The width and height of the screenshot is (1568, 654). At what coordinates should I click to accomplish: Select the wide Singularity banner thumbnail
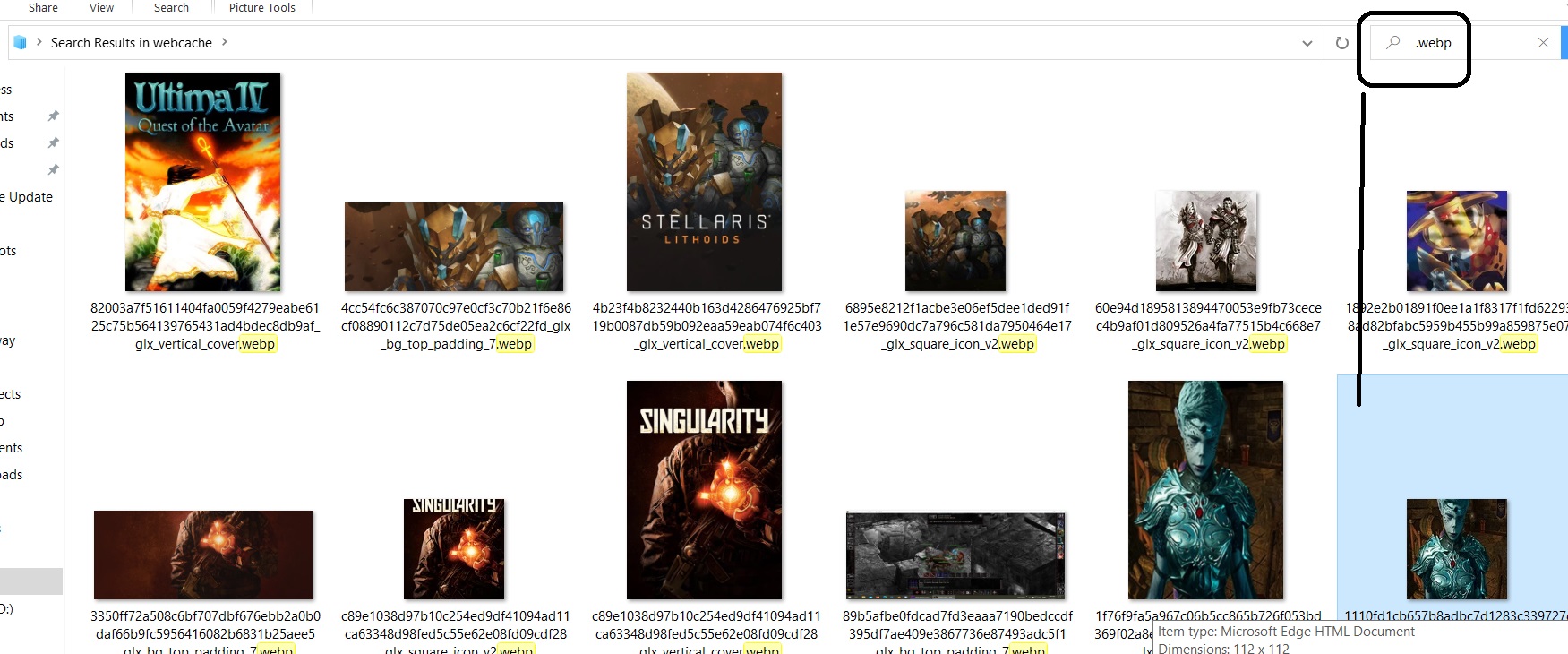203,555
